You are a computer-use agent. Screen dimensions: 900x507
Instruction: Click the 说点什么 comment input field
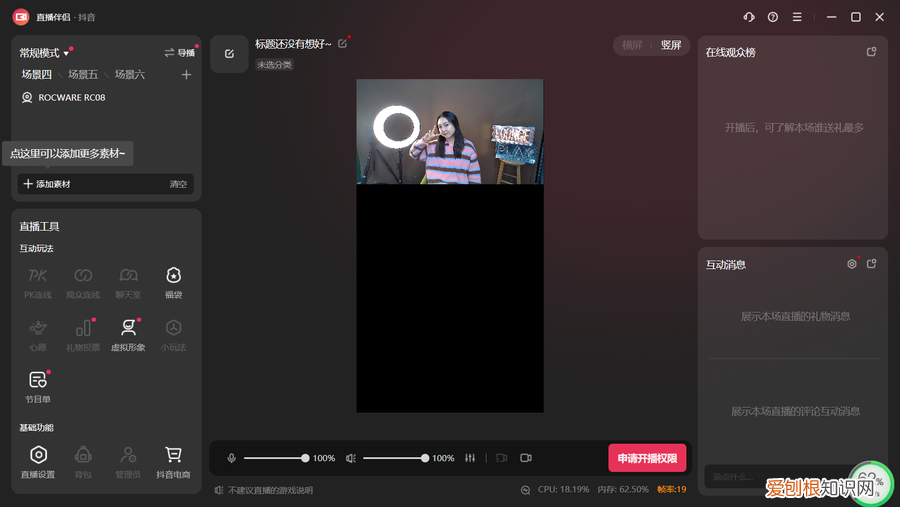[x=779, y=477]
